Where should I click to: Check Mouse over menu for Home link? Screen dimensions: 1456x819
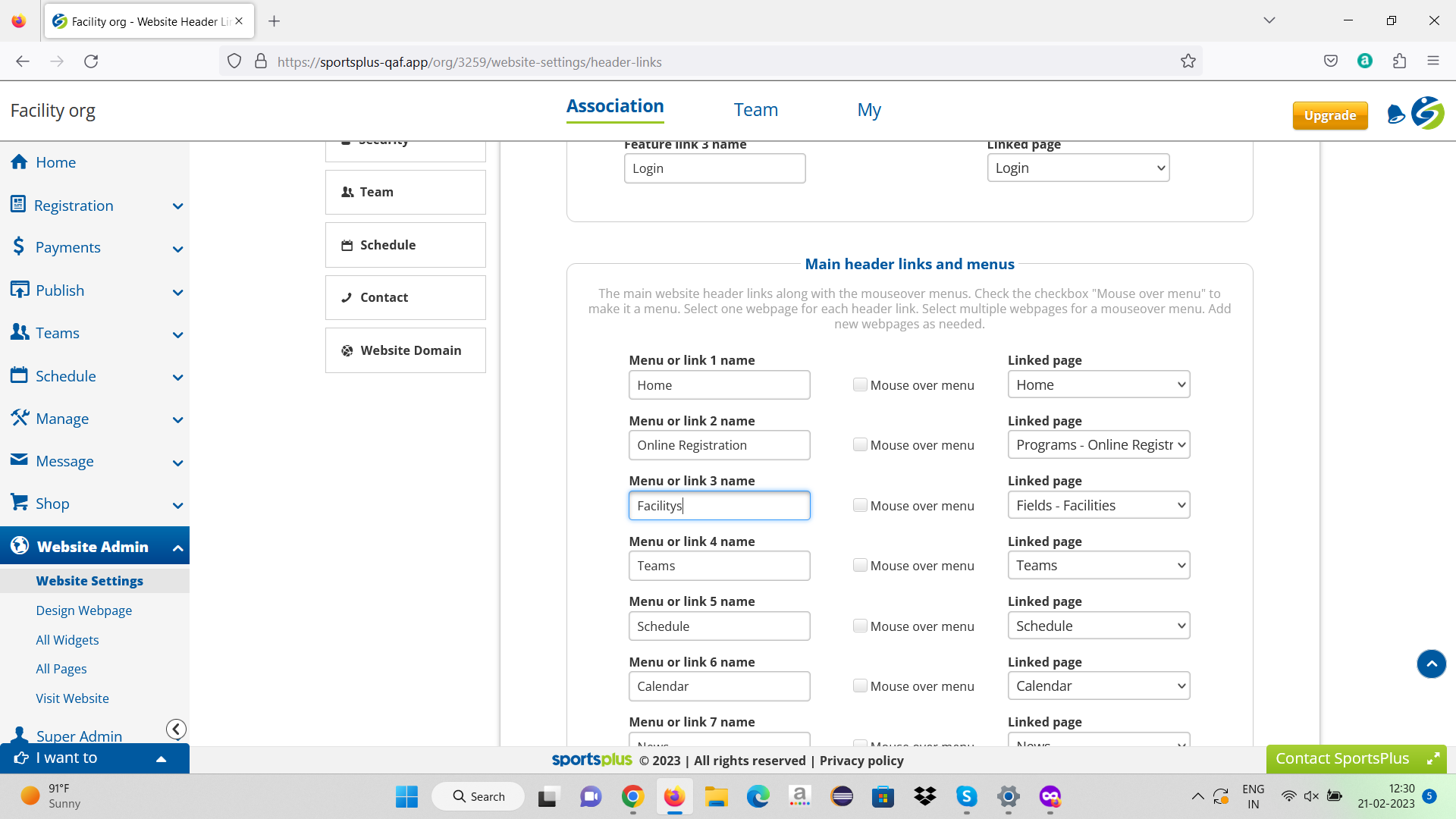click(860, 385)
